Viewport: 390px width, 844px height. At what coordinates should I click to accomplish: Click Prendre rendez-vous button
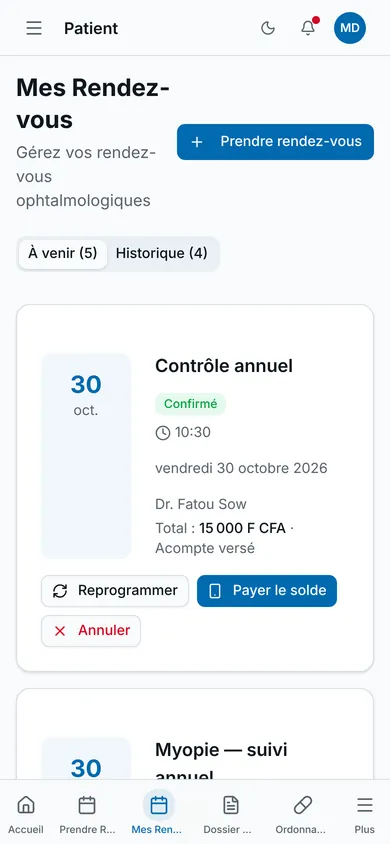click(275, 142)
